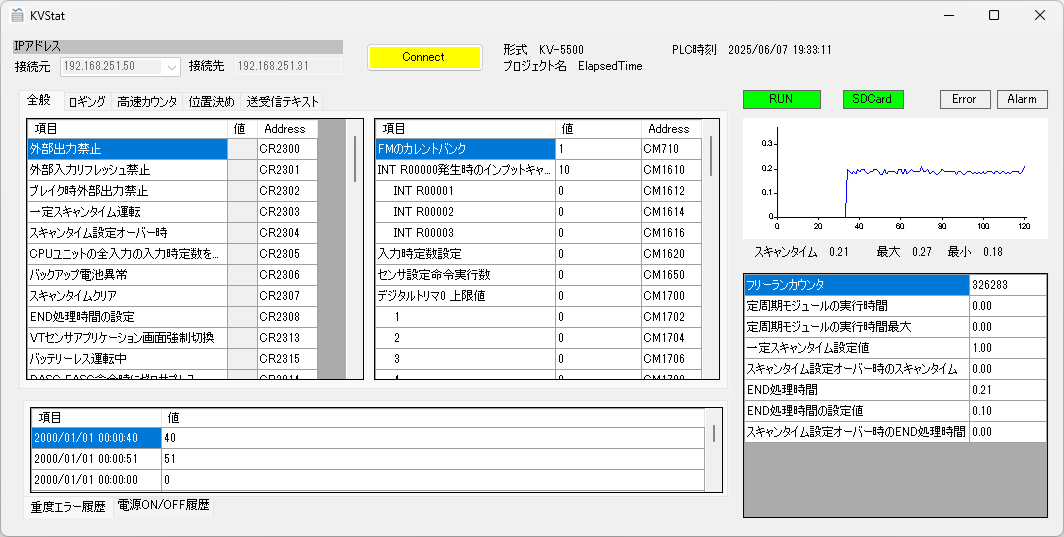
Task: Click the green RUN status indicator
Action: coord(781,99)
